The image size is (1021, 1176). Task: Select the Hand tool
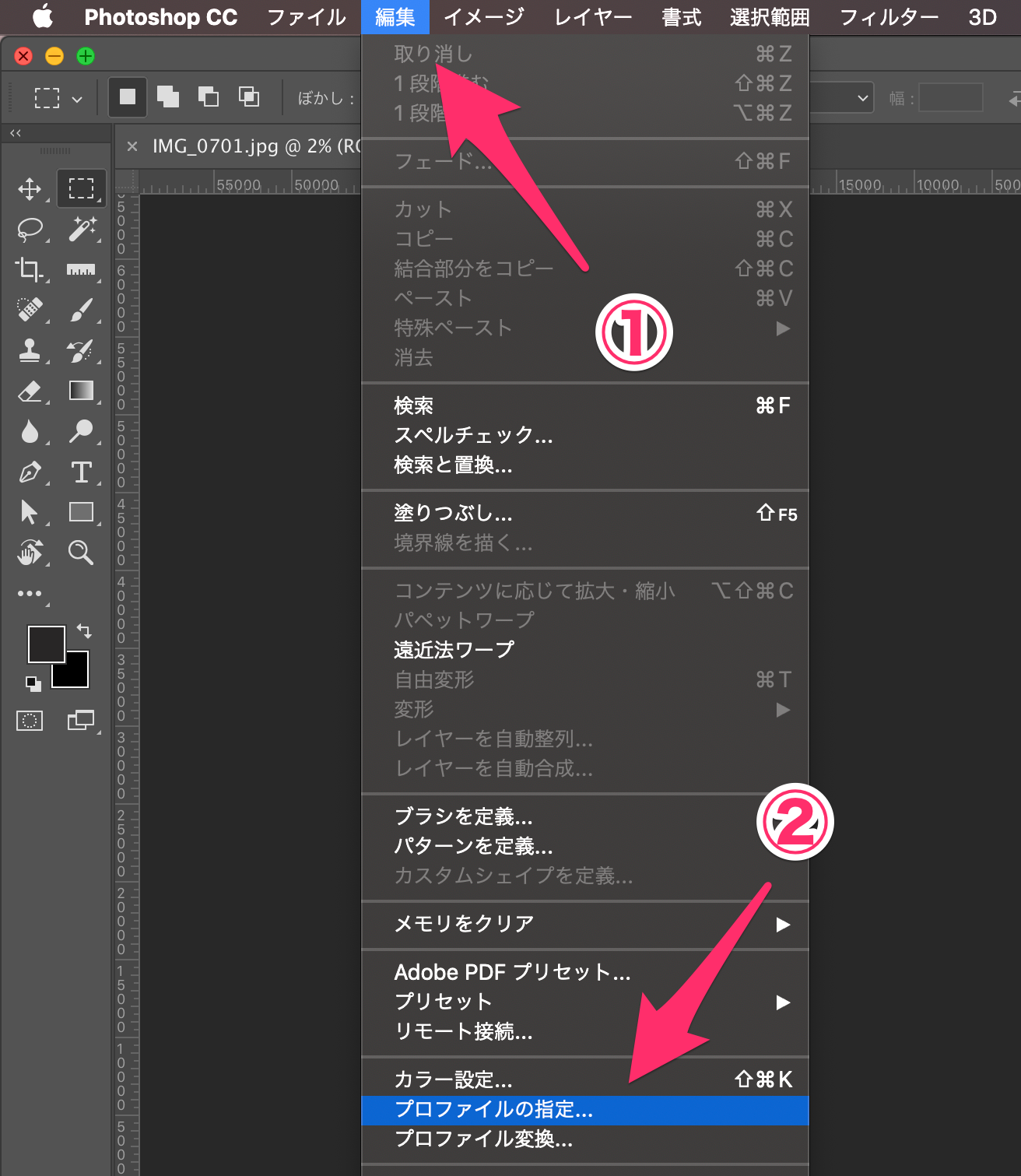pyautogui.click(x=30, y=553)
